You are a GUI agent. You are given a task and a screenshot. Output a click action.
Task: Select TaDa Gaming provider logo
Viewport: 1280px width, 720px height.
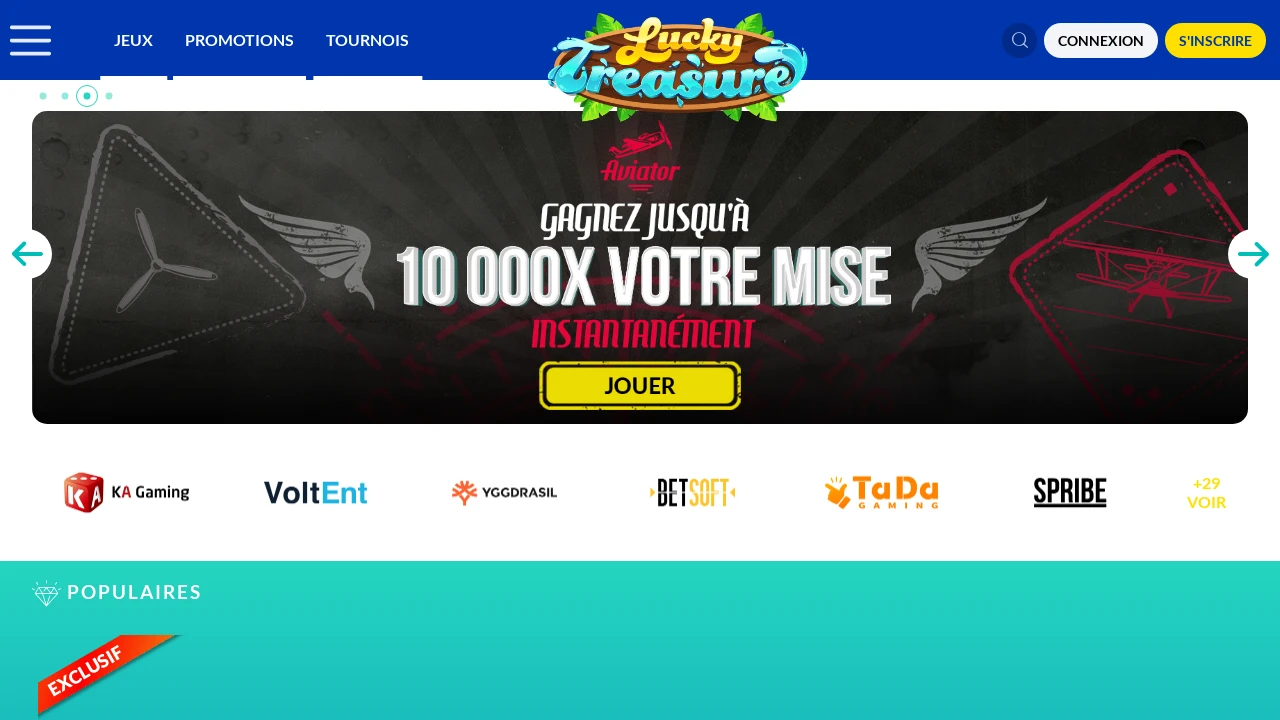click(882, 493)
